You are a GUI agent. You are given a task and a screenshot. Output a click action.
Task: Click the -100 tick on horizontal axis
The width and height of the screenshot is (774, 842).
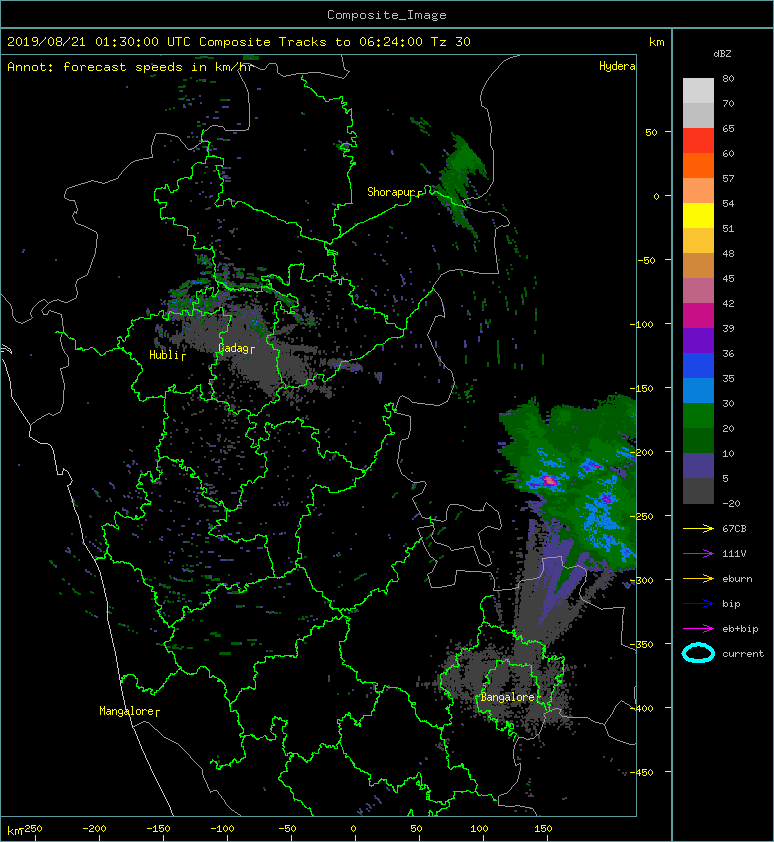pos(222,829)
